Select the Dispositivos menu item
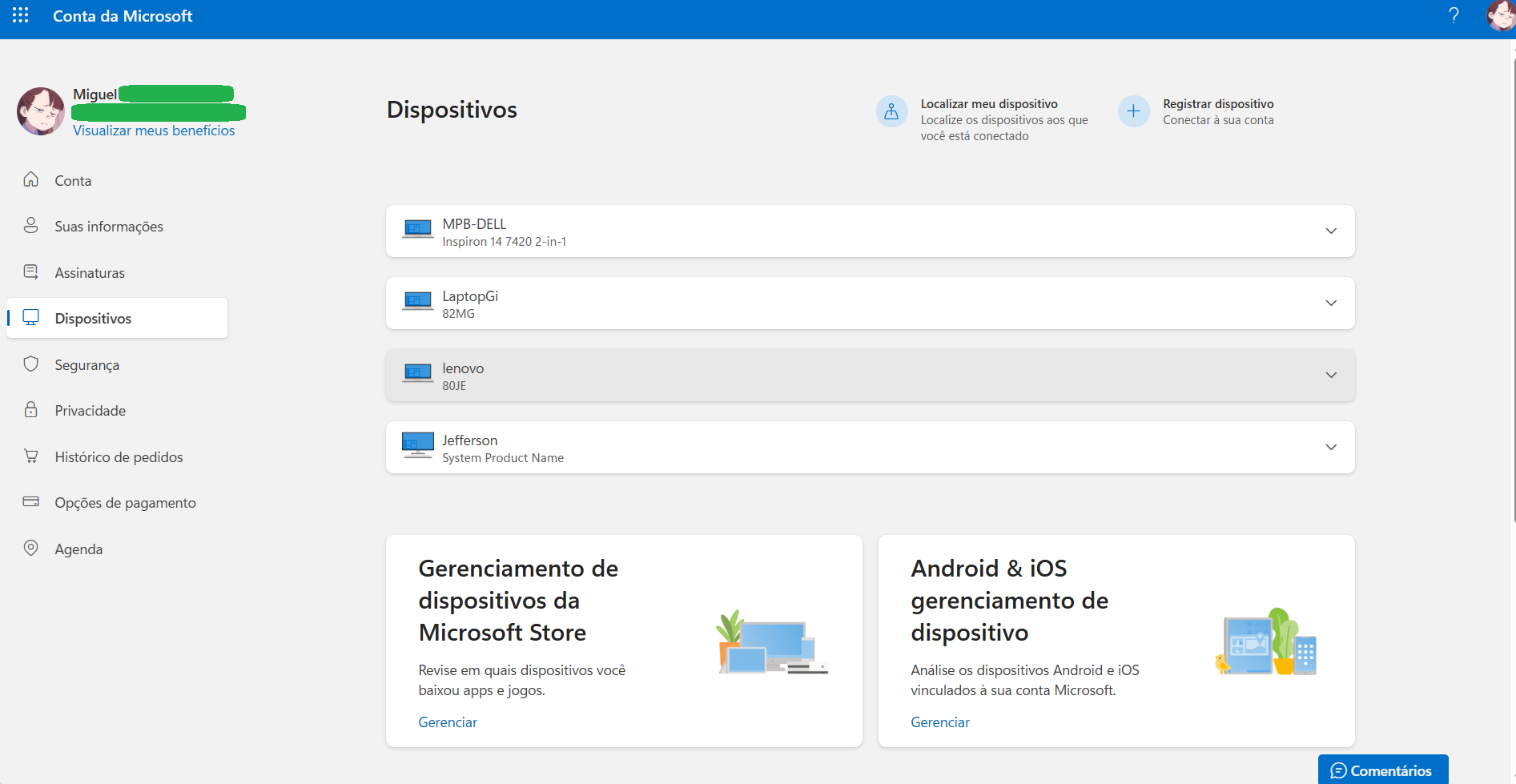 tap(118, 318)
